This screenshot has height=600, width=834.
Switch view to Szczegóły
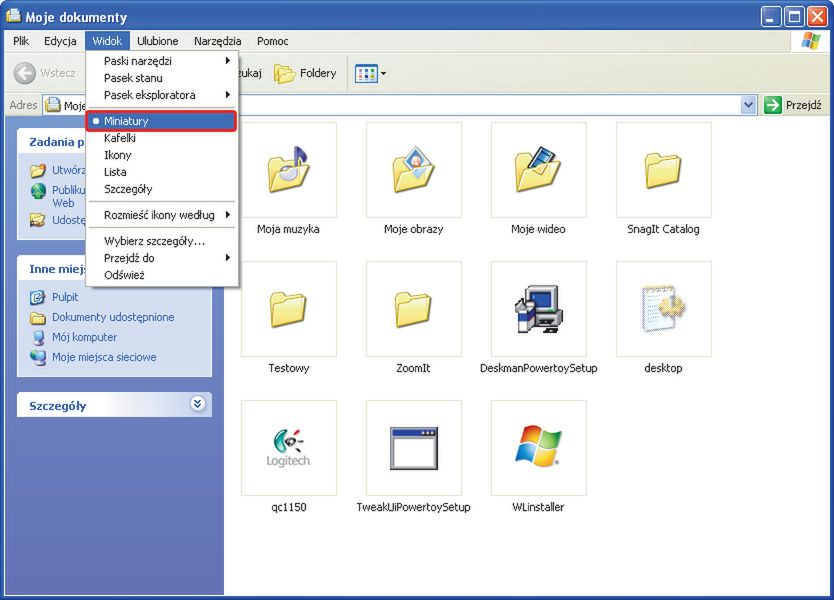128,189
